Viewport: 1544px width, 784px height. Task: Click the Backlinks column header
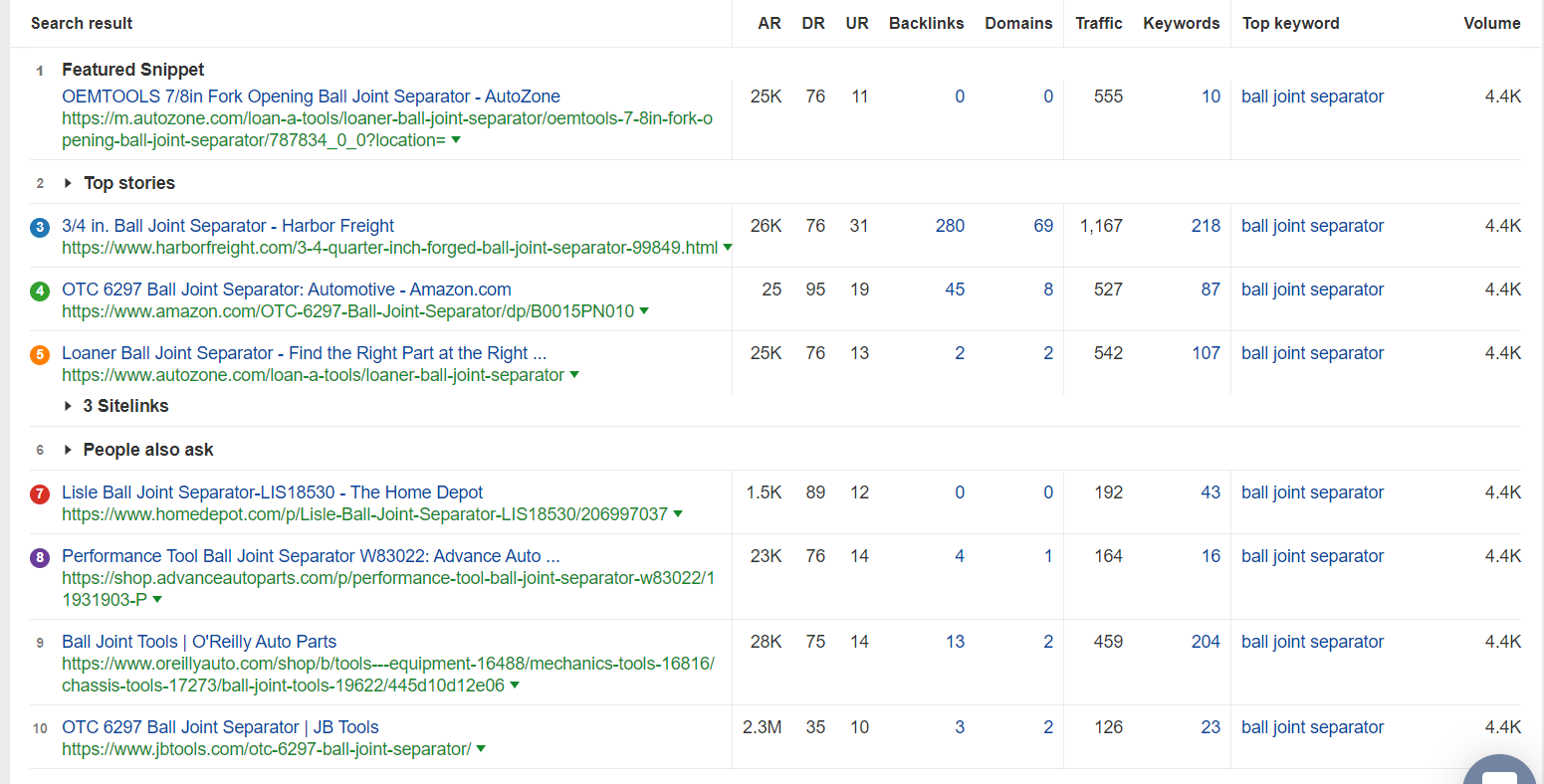click(927, 23)
